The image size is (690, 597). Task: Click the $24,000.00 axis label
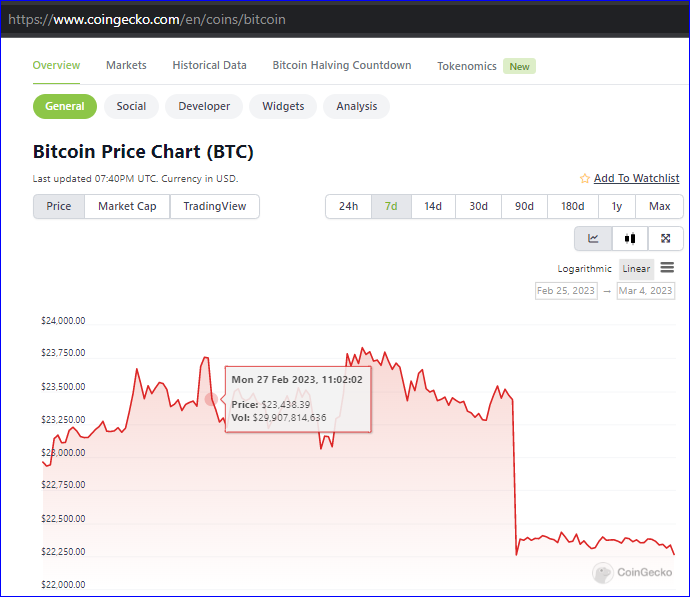tap(63, 321)
